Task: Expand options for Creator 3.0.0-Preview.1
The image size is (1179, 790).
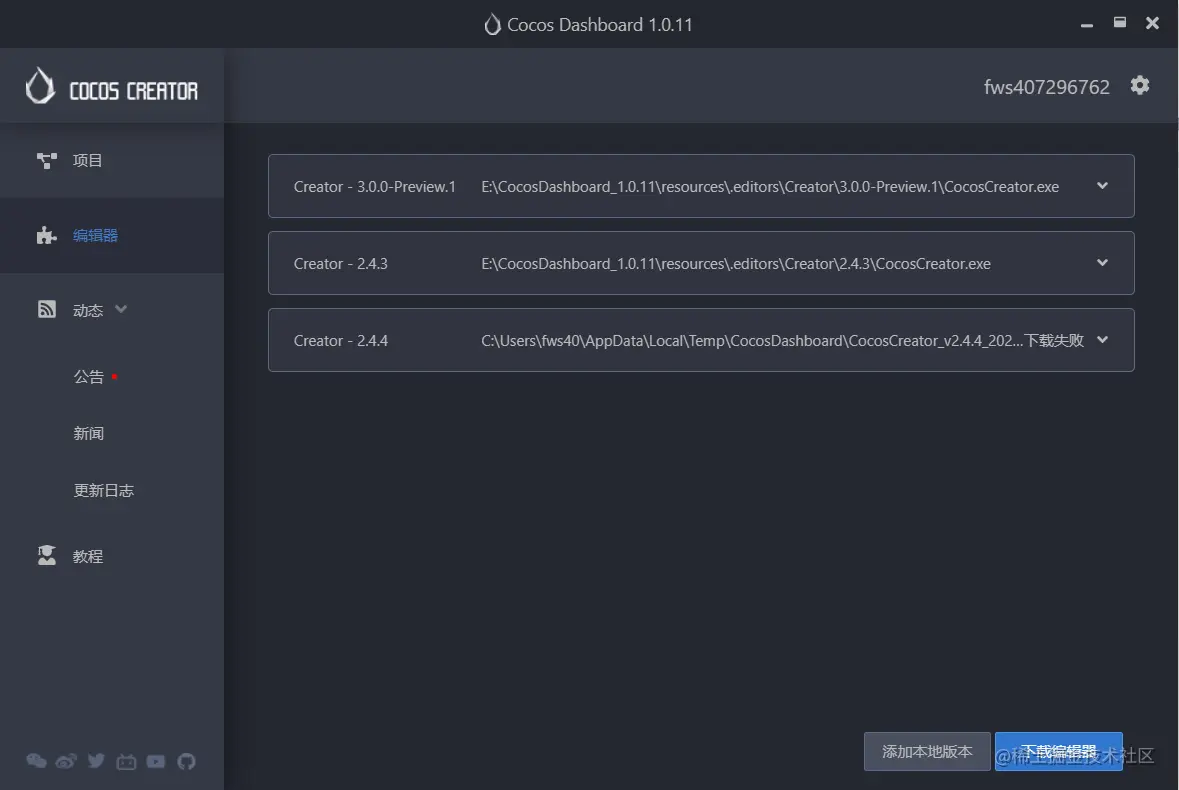Action: tap(1102, 186)
